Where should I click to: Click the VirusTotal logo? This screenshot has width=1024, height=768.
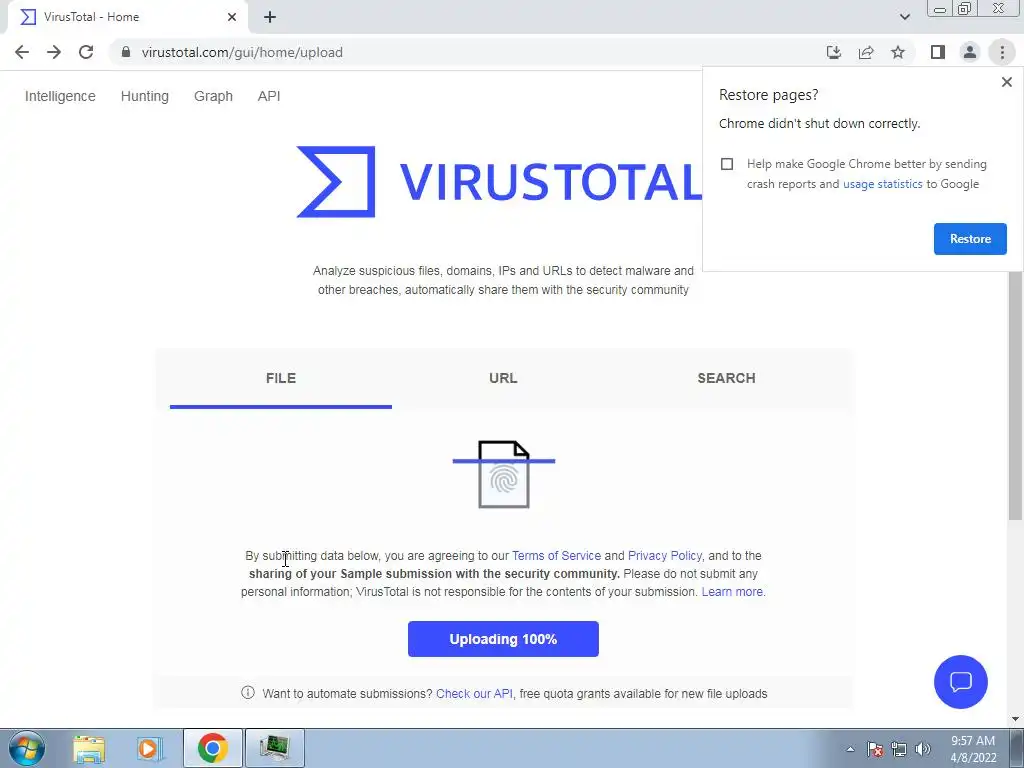(500, 182)
